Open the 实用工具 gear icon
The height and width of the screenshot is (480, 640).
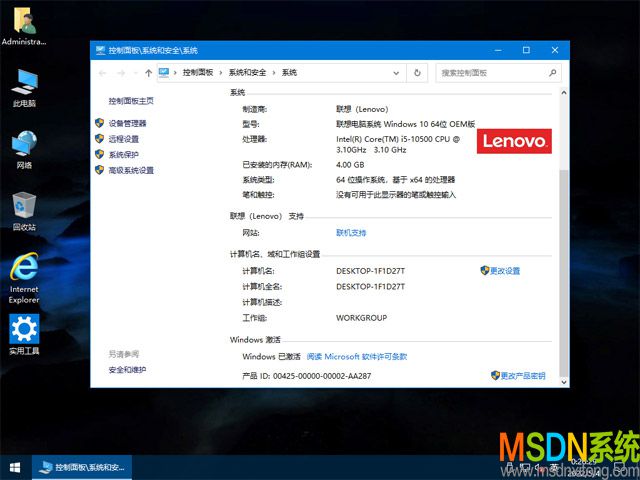click(x=24, y=335)
